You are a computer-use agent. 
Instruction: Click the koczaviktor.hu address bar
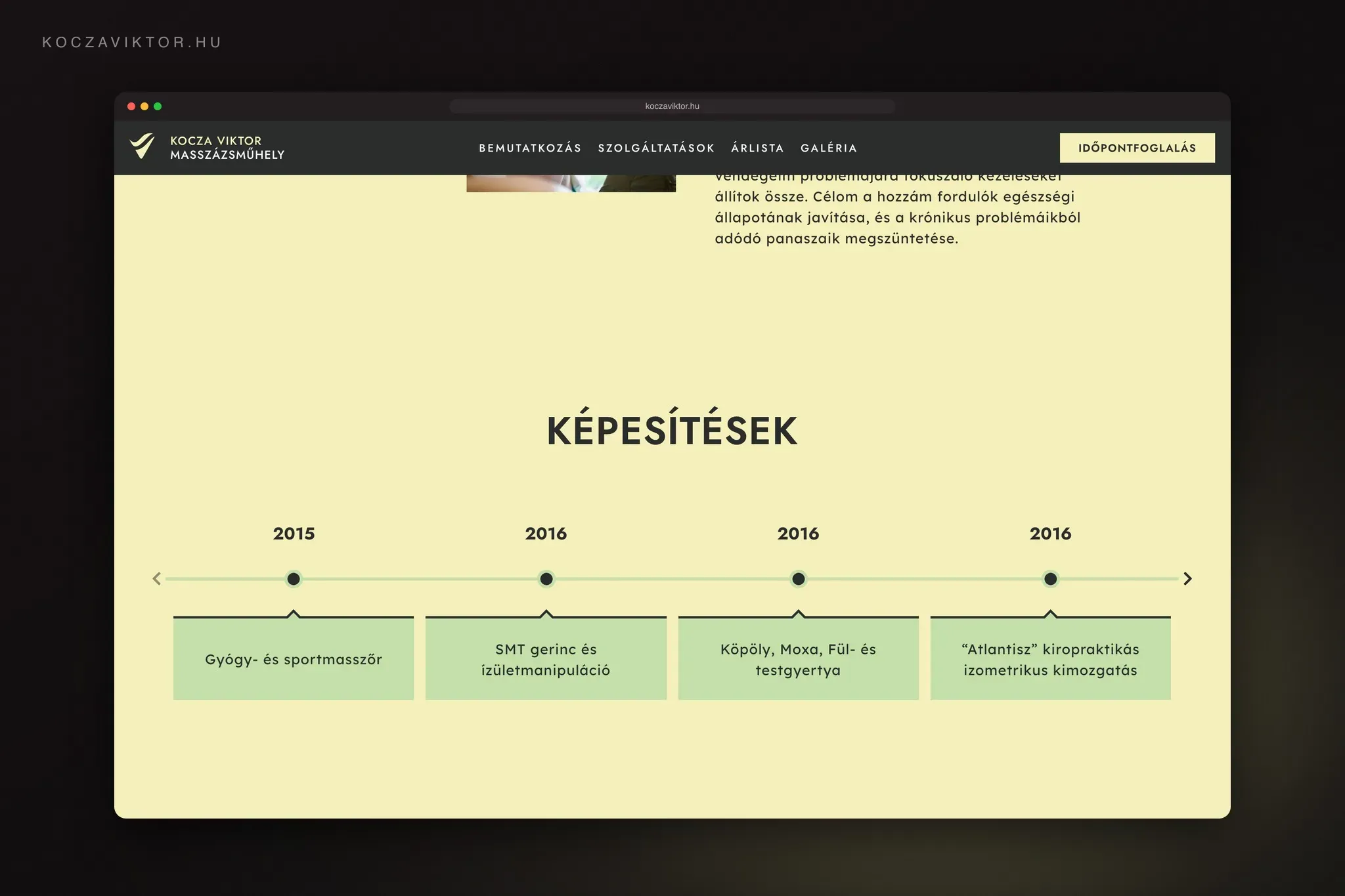pos(672,106)
